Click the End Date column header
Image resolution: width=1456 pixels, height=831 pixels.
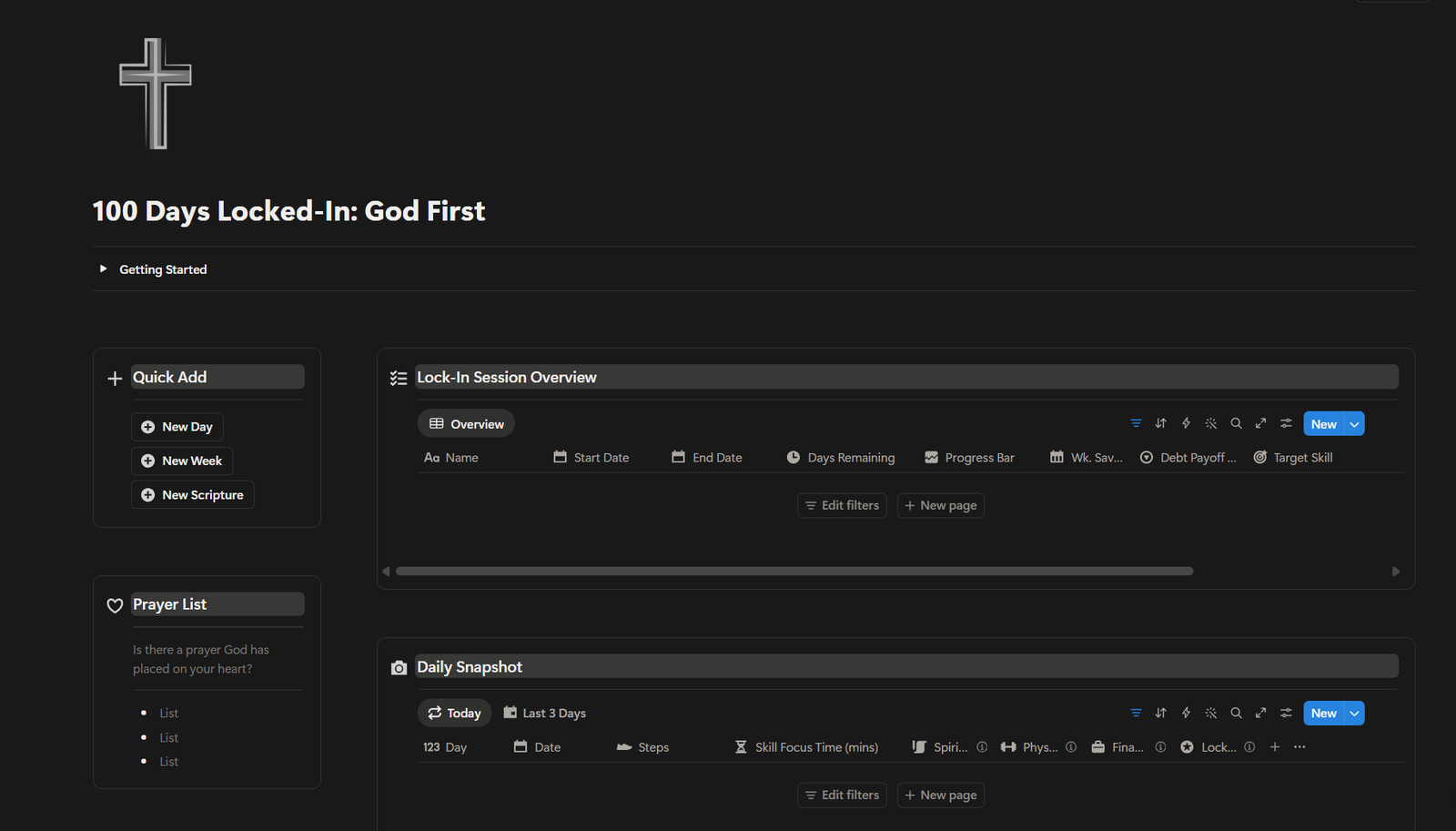[x=707, y=458]
